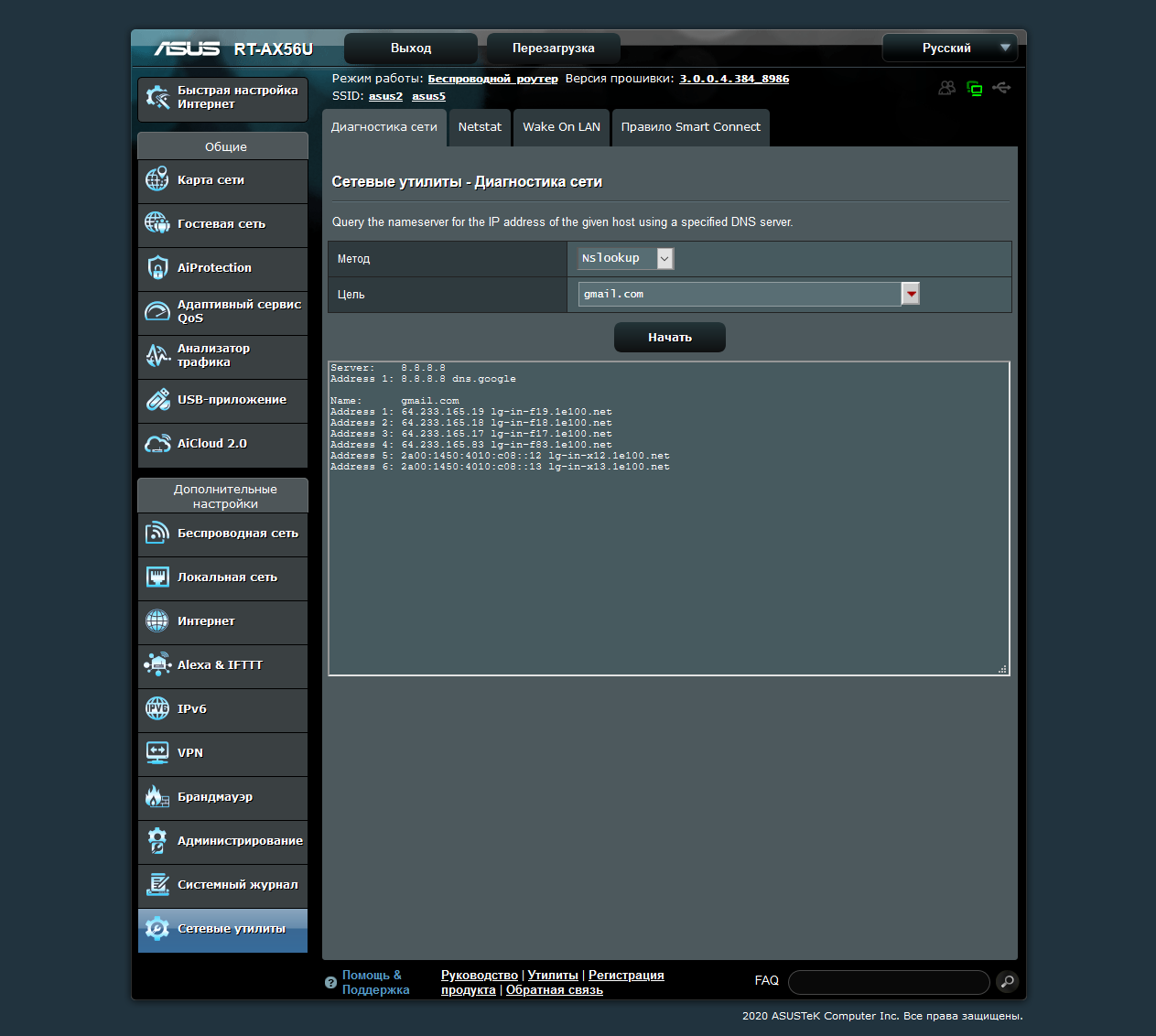This screenshot has height=1036, width=1156.
Task: Switch to the Netstat tab
Action: tap(480, 127)
